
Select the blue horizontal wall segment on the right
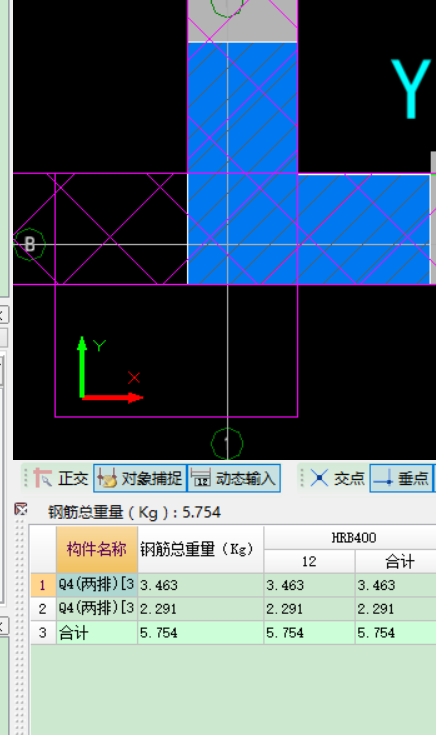click(x=364, y=229)
